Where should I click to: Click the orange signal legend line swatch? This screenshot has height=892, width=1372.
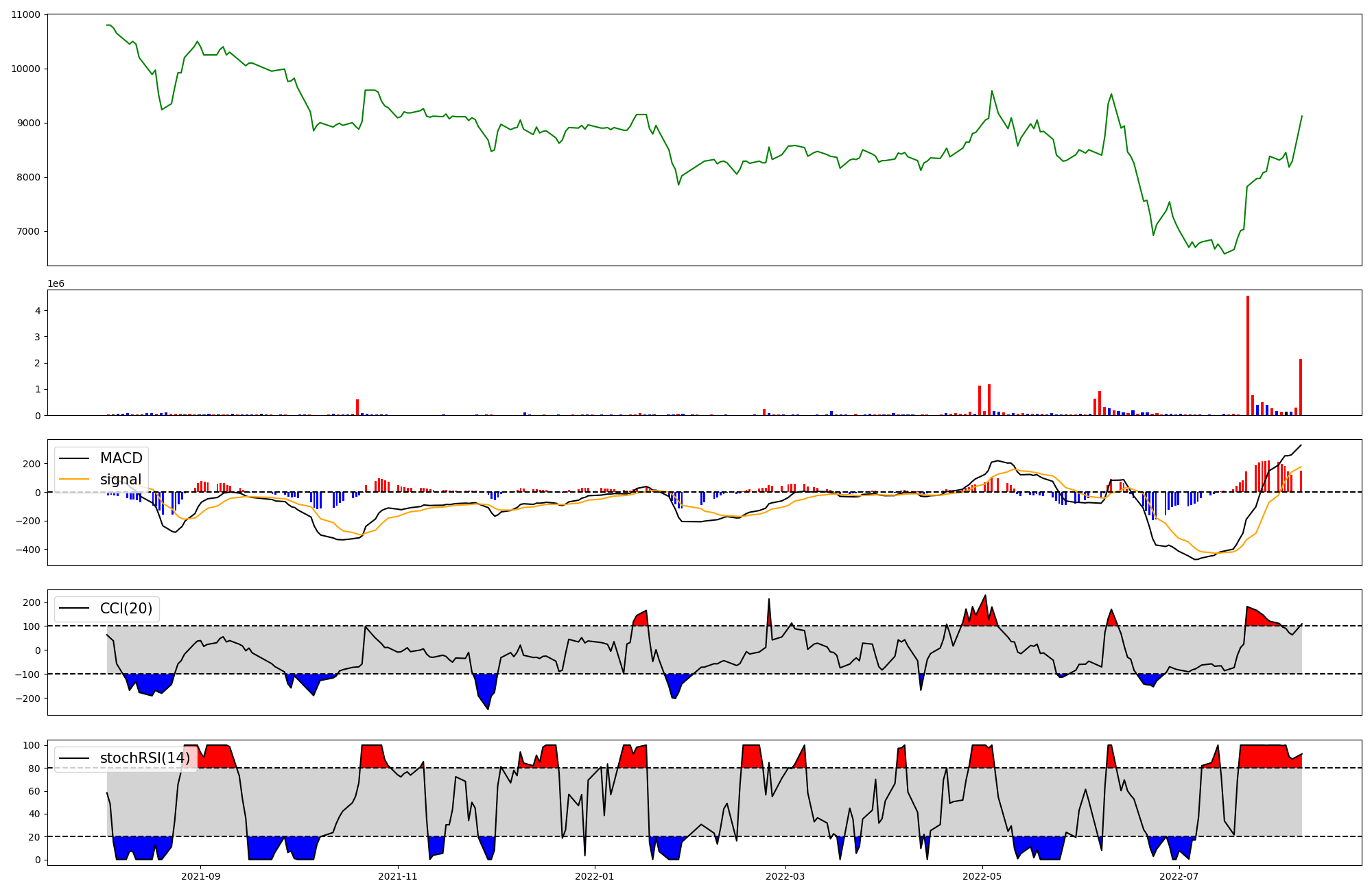(x=75, y=480)
